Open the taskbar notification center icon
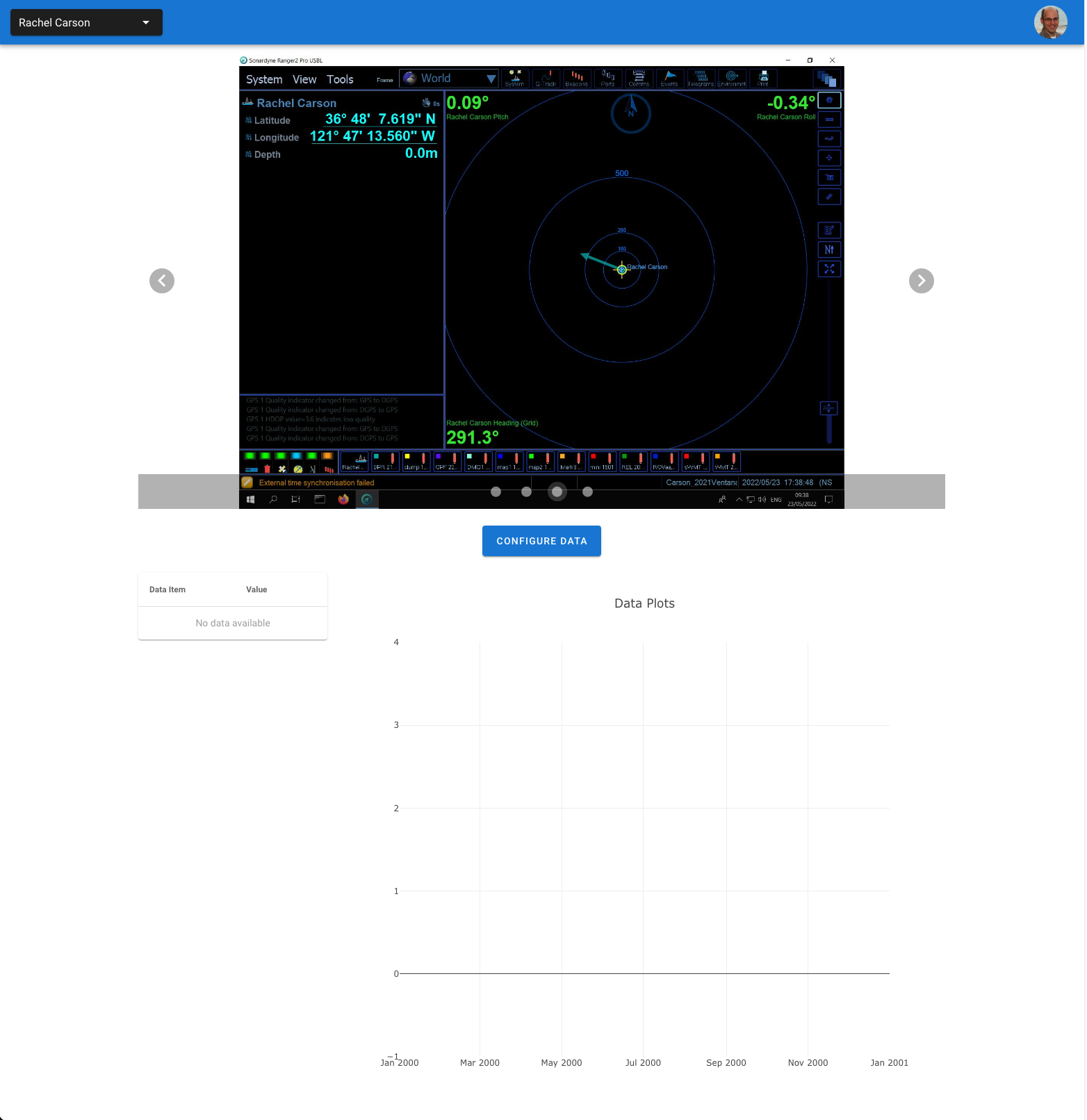1087x1120 pixels. pyautogui.click(x=828, y=499)
